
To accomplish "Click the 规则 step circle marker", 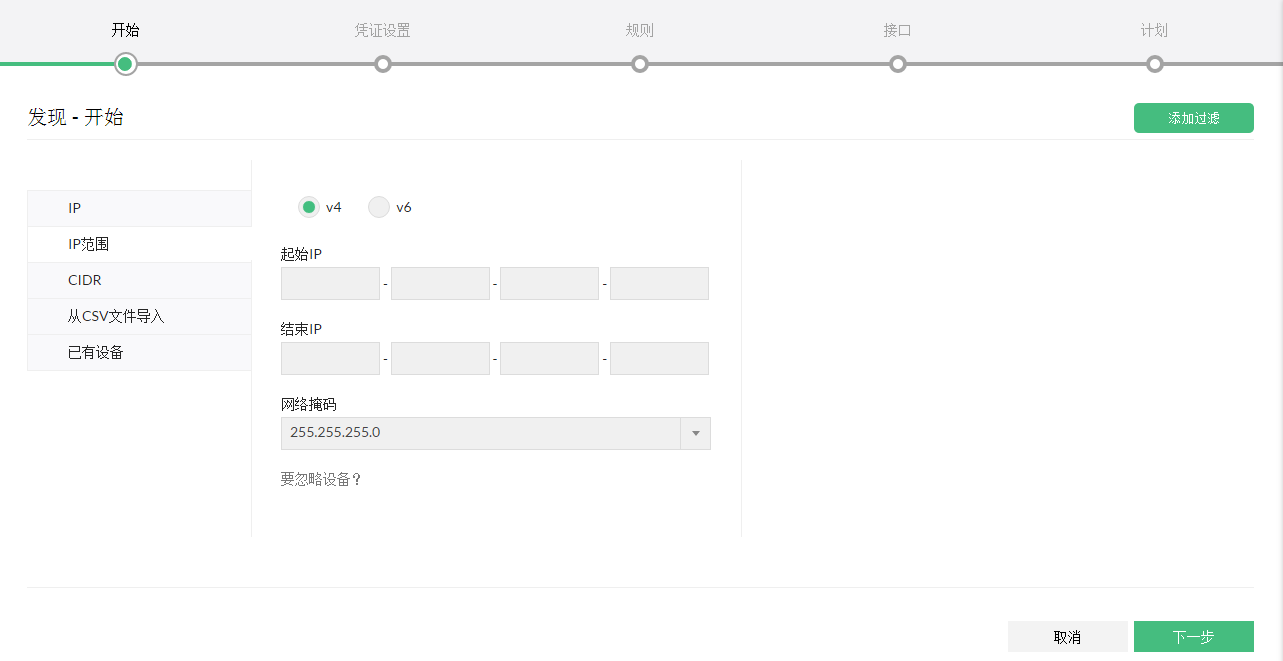I will (640, 64).
